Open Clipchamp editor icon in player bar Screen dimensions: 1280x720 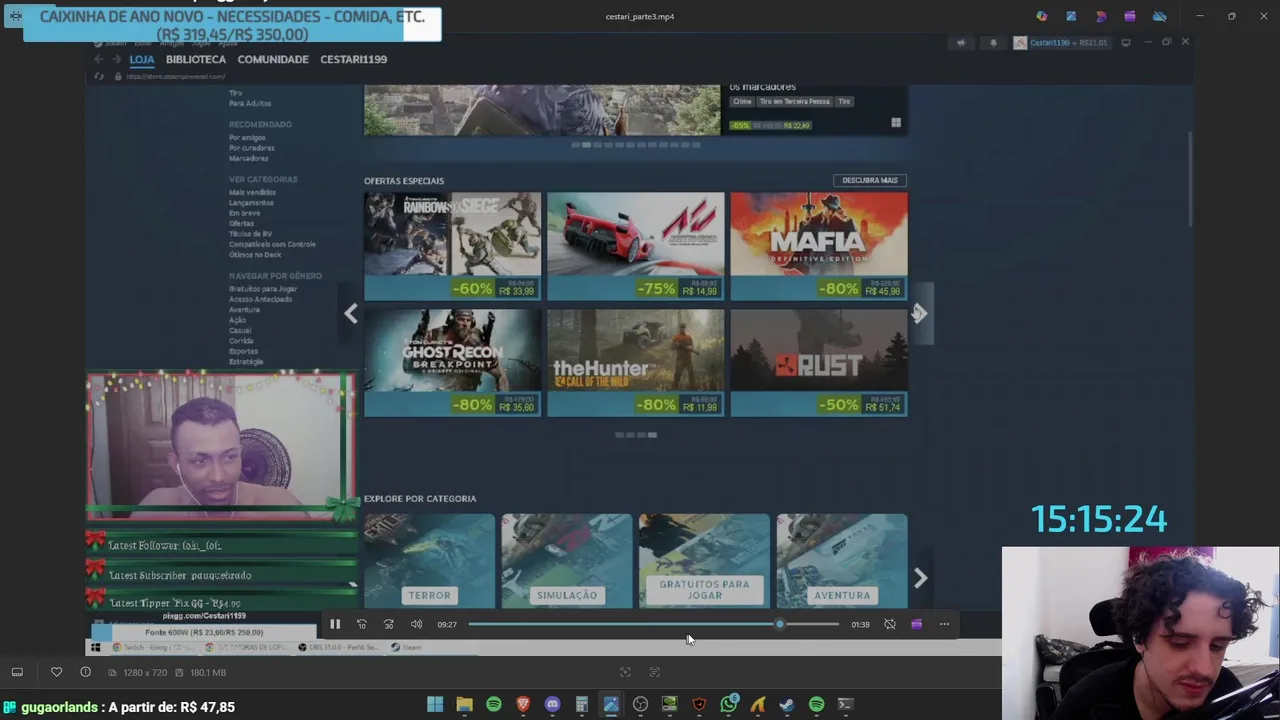917,624
